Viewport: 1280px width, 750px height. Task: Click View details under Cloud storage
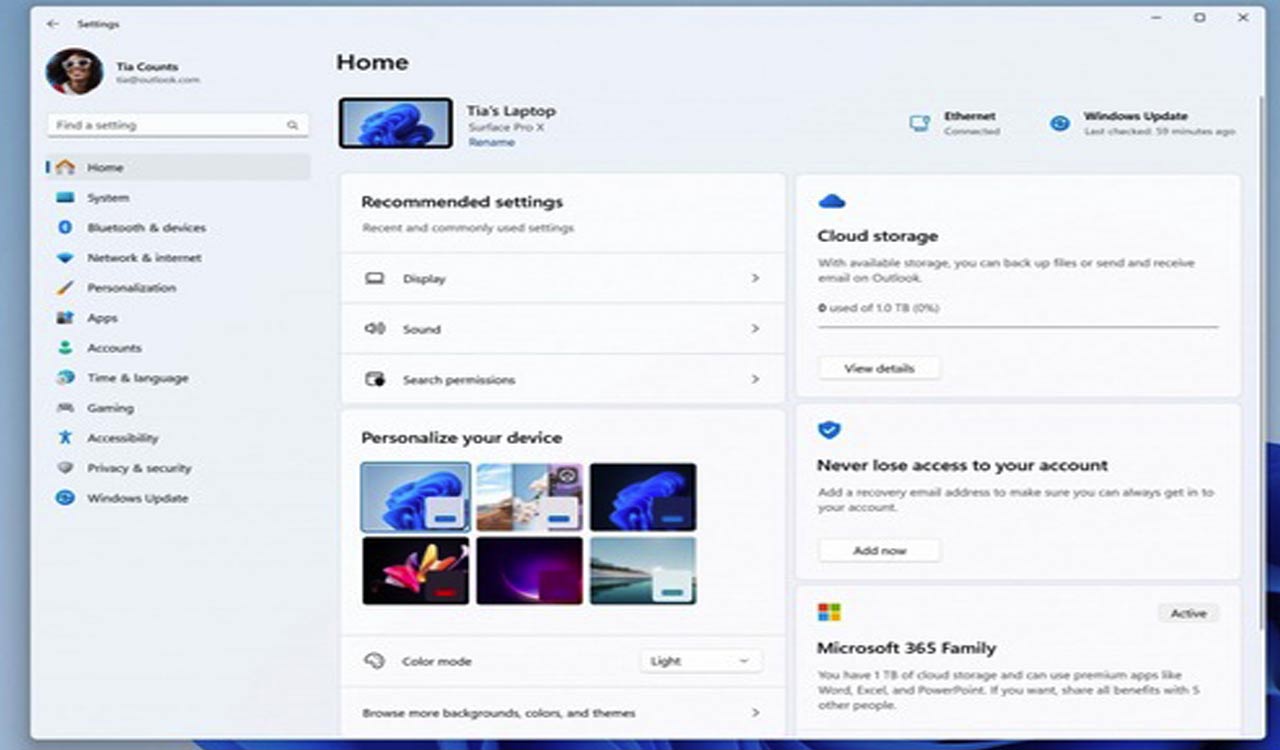(879, 367)
